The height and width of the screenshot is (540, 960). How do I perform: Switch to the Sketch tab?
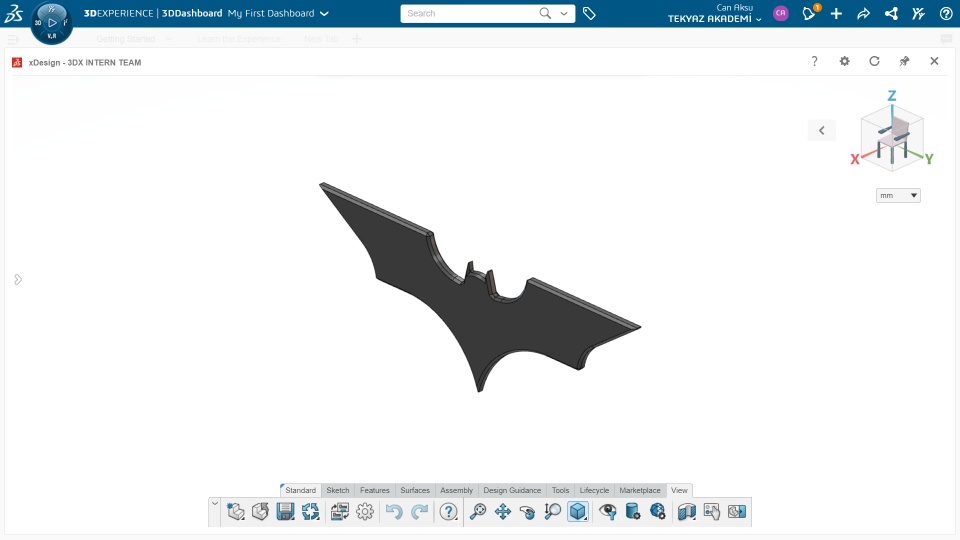[x=338, y=490]
